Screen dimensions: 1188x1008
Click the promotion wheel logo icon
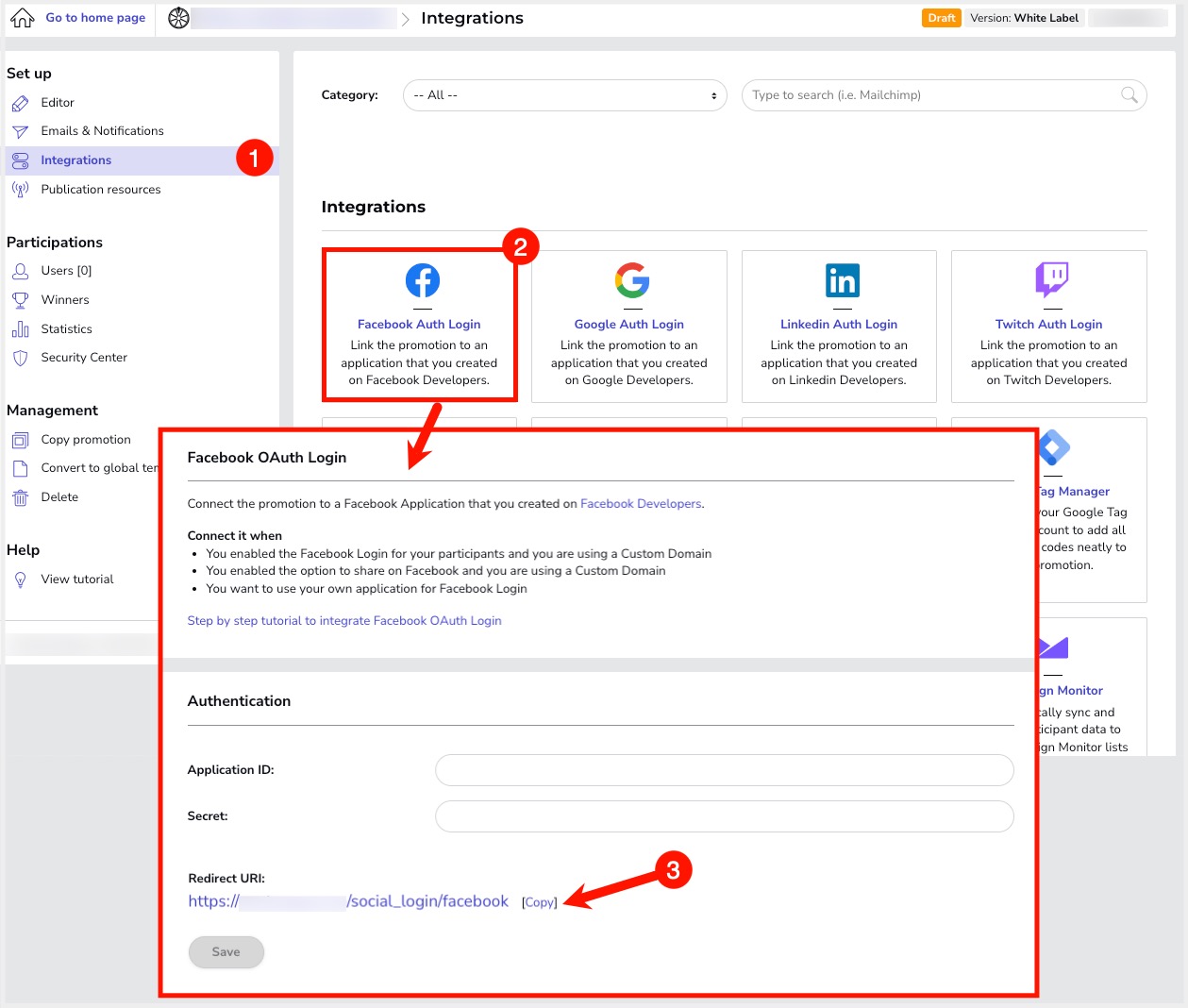point(178,18)
